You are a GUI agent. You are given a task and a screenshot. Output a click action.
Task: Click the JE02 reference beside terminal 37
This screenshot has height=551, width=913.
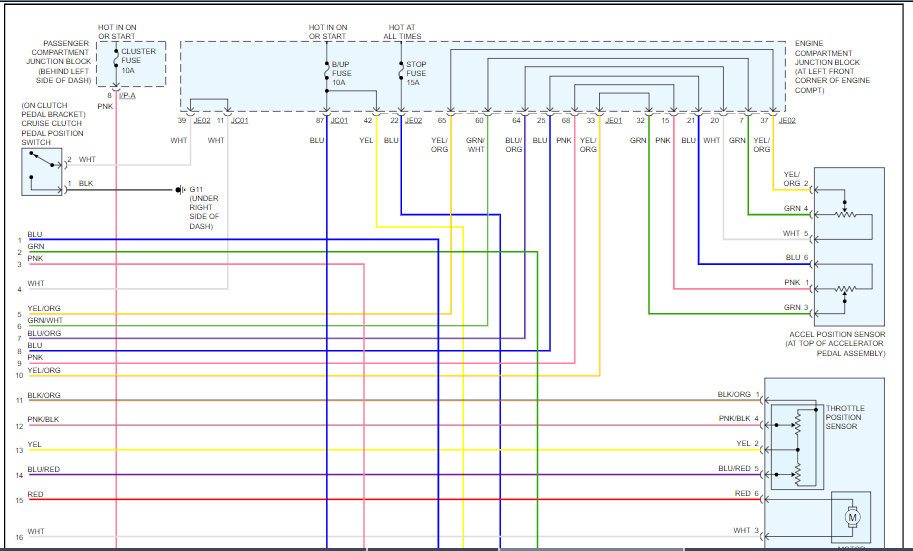click(787, 121)
